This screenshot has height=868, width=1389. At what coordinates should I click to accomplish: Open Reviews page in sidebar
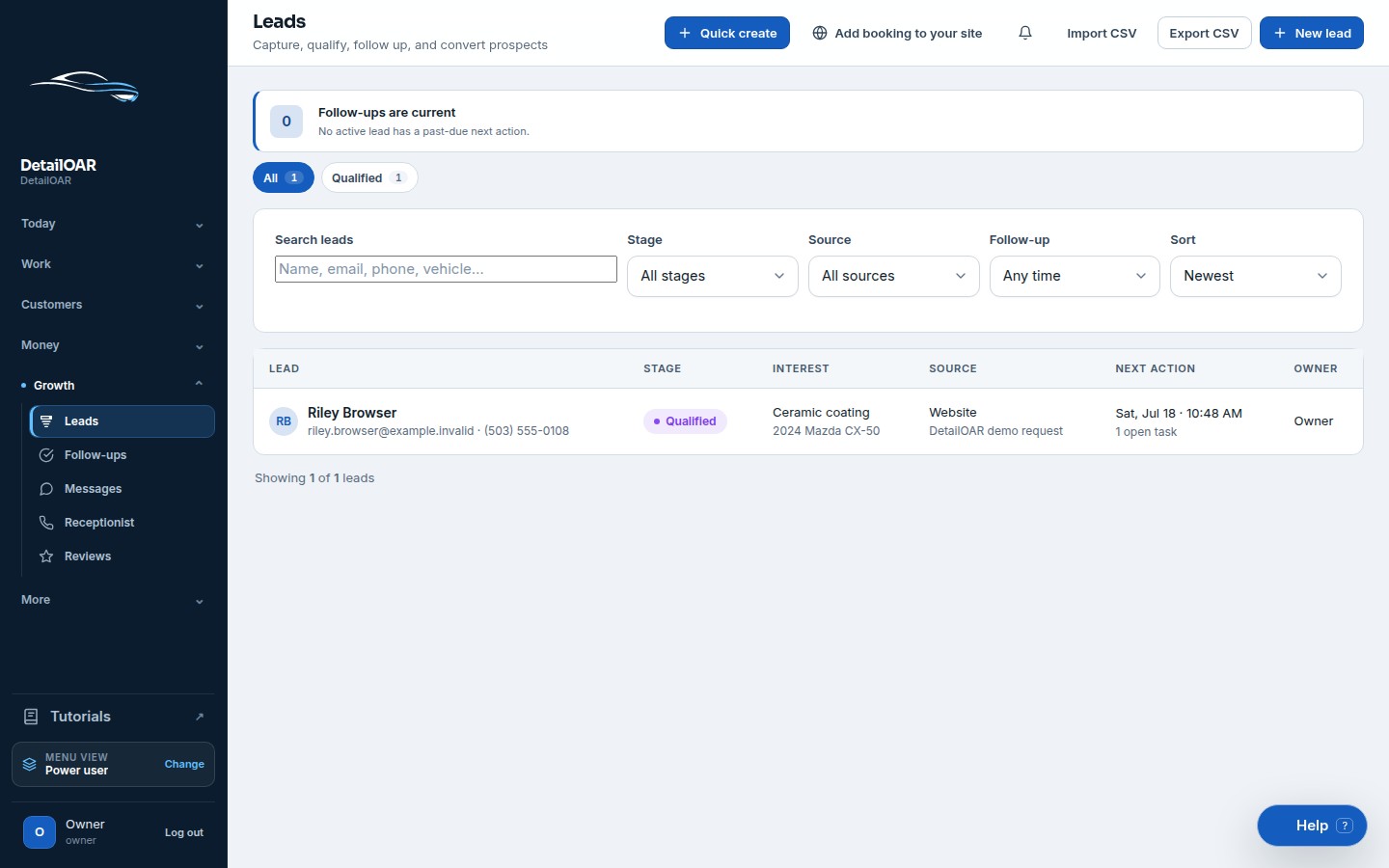coord(123,556)
